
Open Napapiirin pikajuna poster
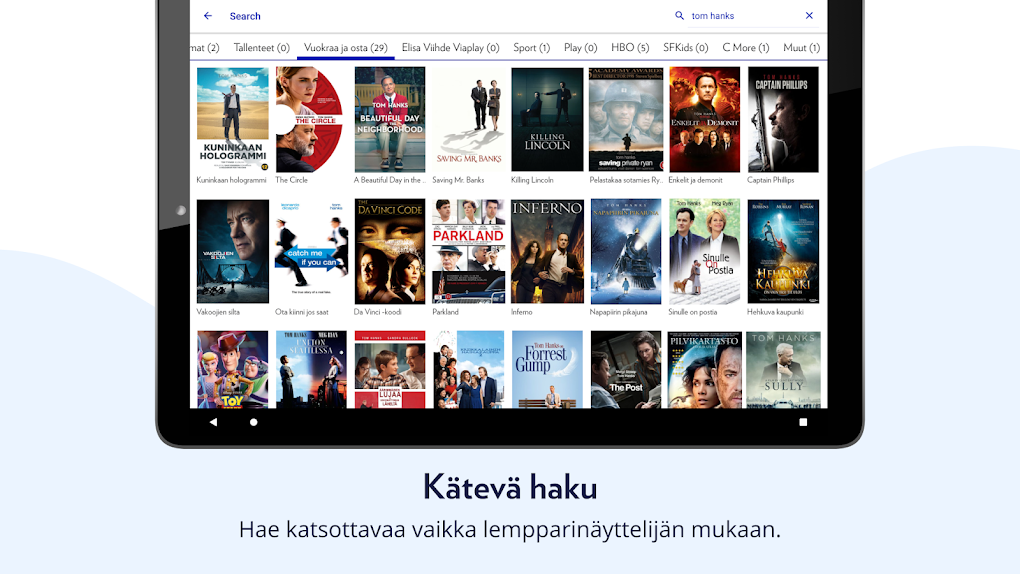pos(626,251)
